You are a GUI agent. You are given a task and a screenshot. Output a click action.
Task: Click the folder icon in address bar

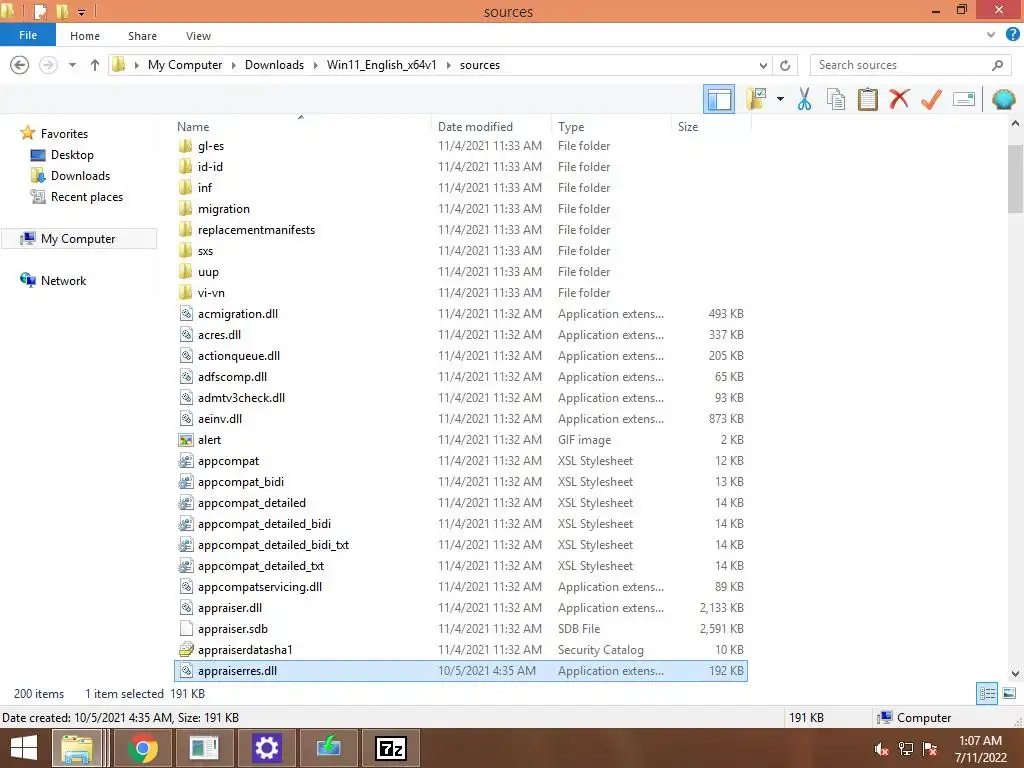click(x=119, y=65)
